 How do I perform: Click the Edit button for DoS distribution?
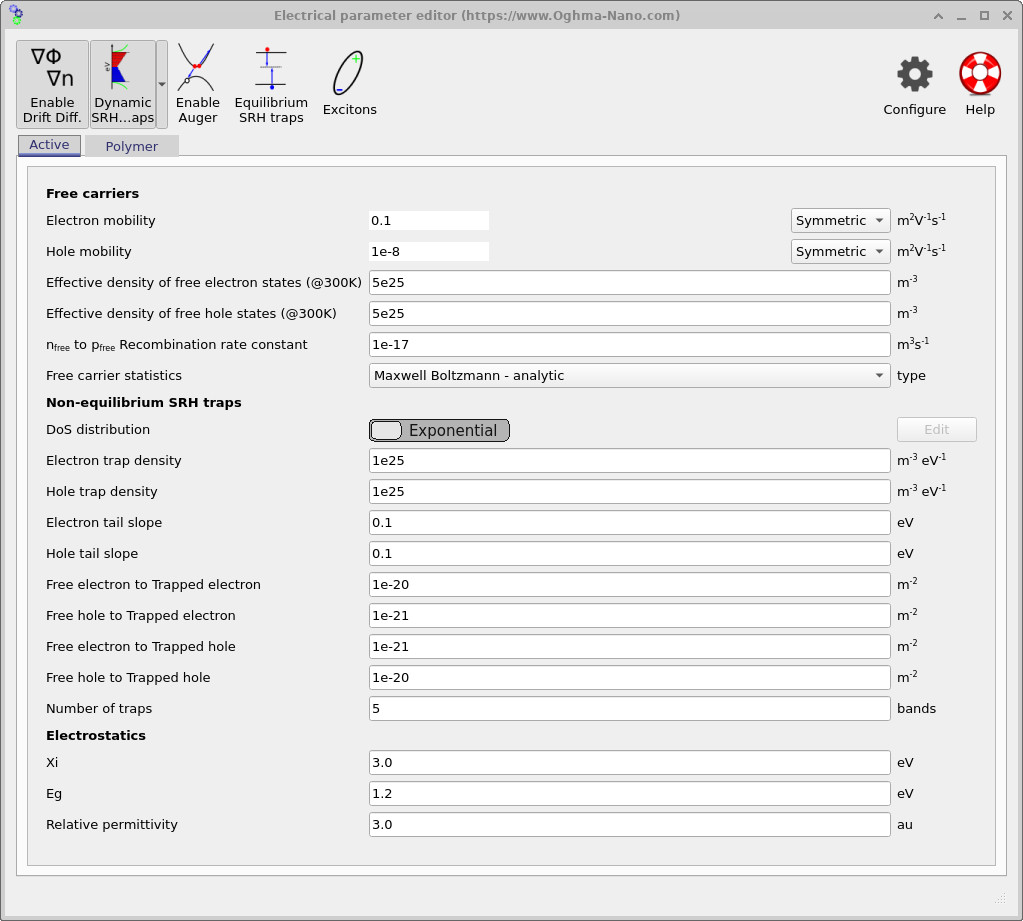(936, 429)
